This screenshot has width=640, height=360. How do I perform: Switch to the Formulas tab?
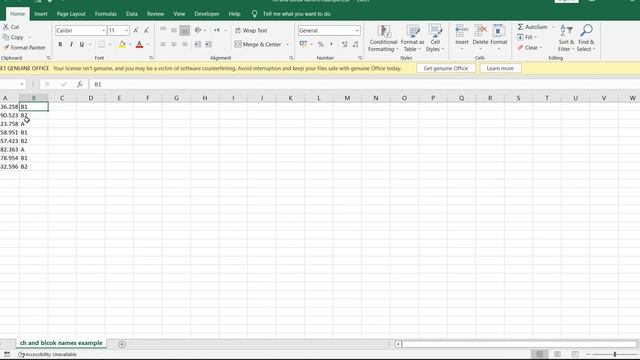[106, 14]
